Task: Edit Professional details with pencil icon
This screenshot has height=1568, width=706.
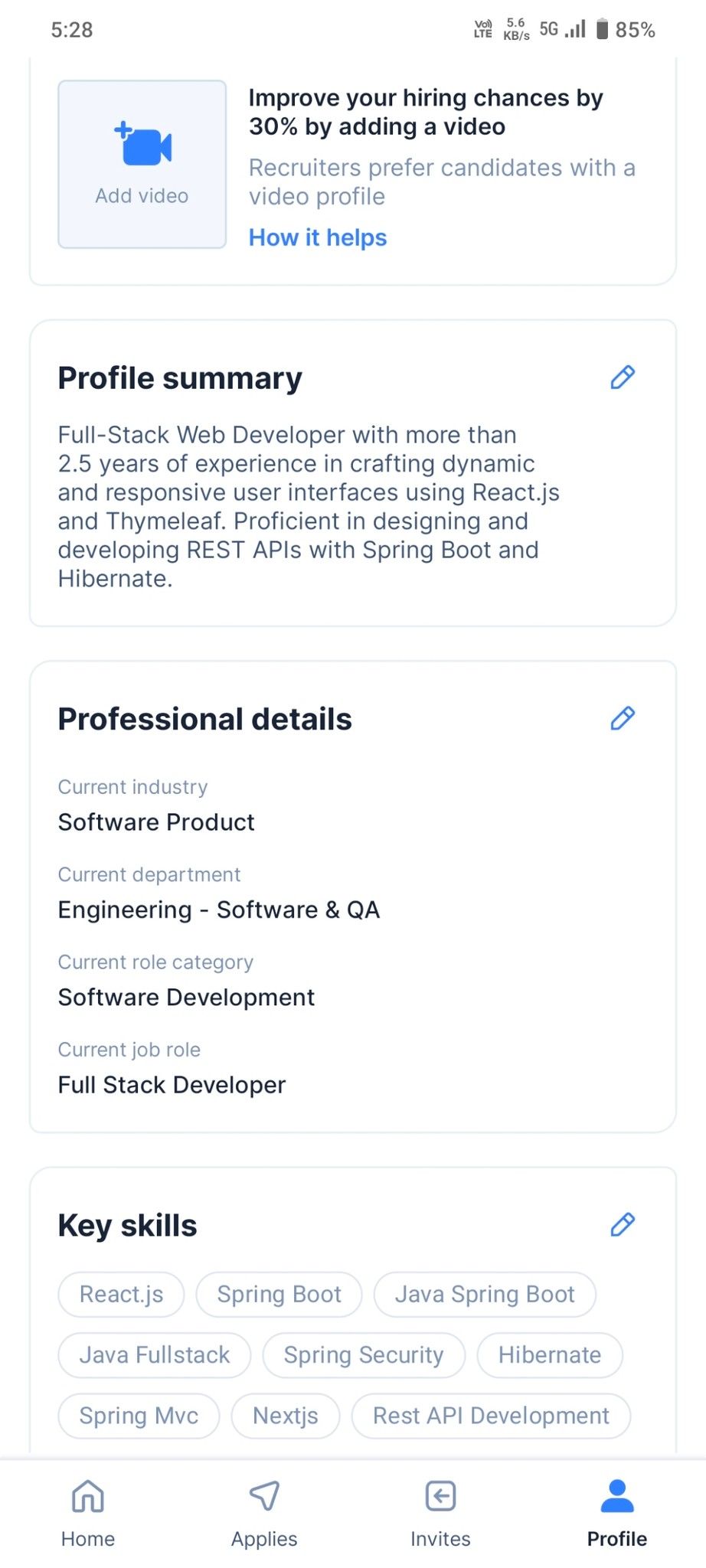Action: (623, 718)
